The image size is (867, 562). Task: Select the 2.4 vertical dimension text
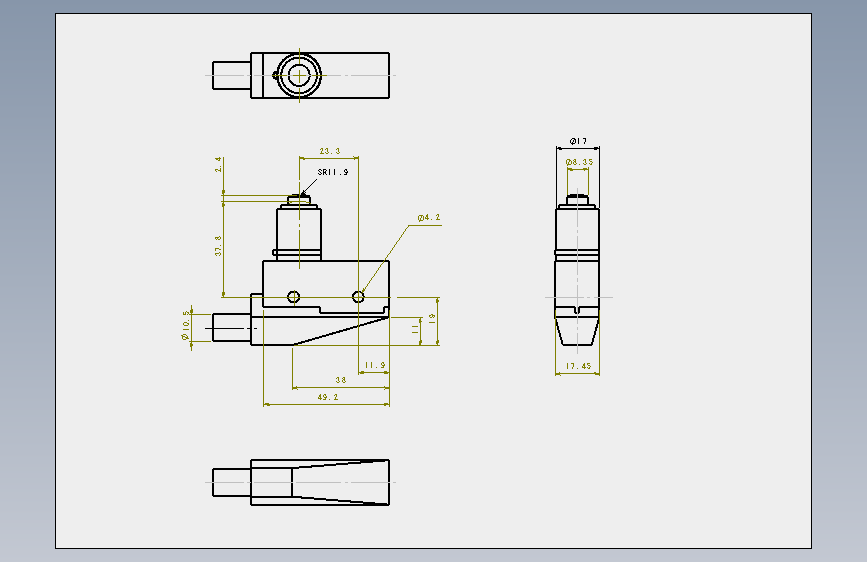(x=218, y=164)
